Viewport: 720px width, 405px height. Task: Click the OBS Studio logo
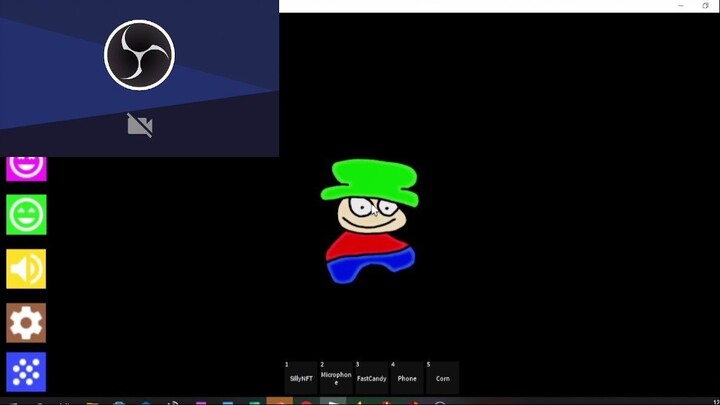[140, 55]
